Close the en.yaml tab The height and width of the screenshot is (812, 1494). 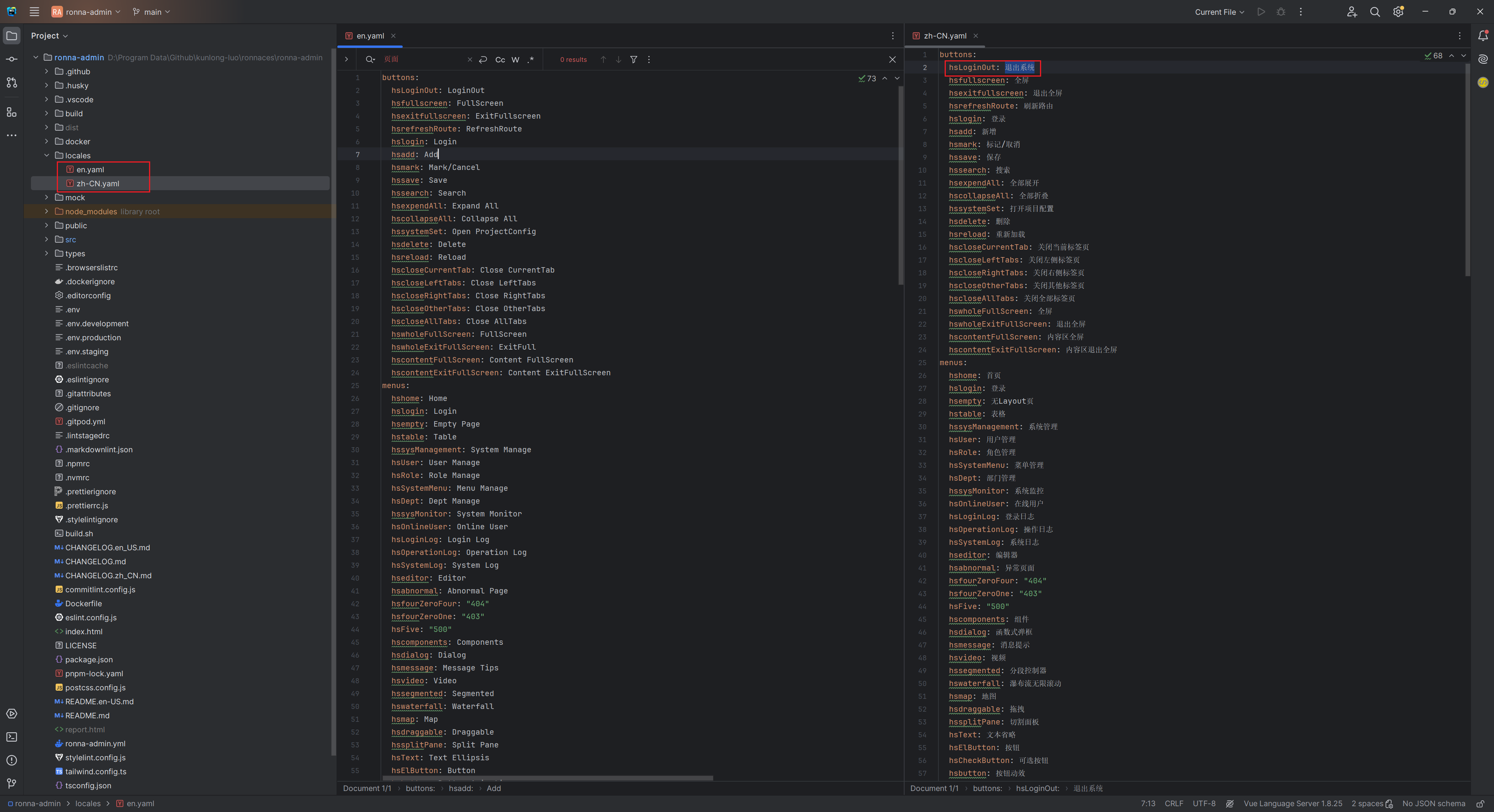pos(393,35)
